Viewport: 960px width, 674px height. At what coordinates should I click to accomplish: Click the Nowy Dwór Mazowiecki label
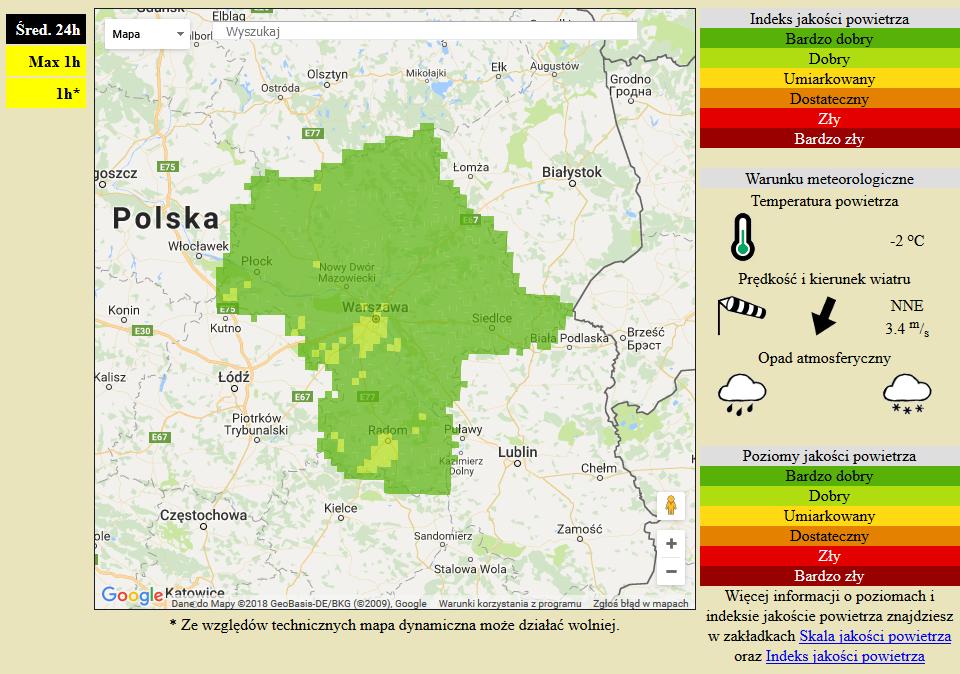coord(347,272)
